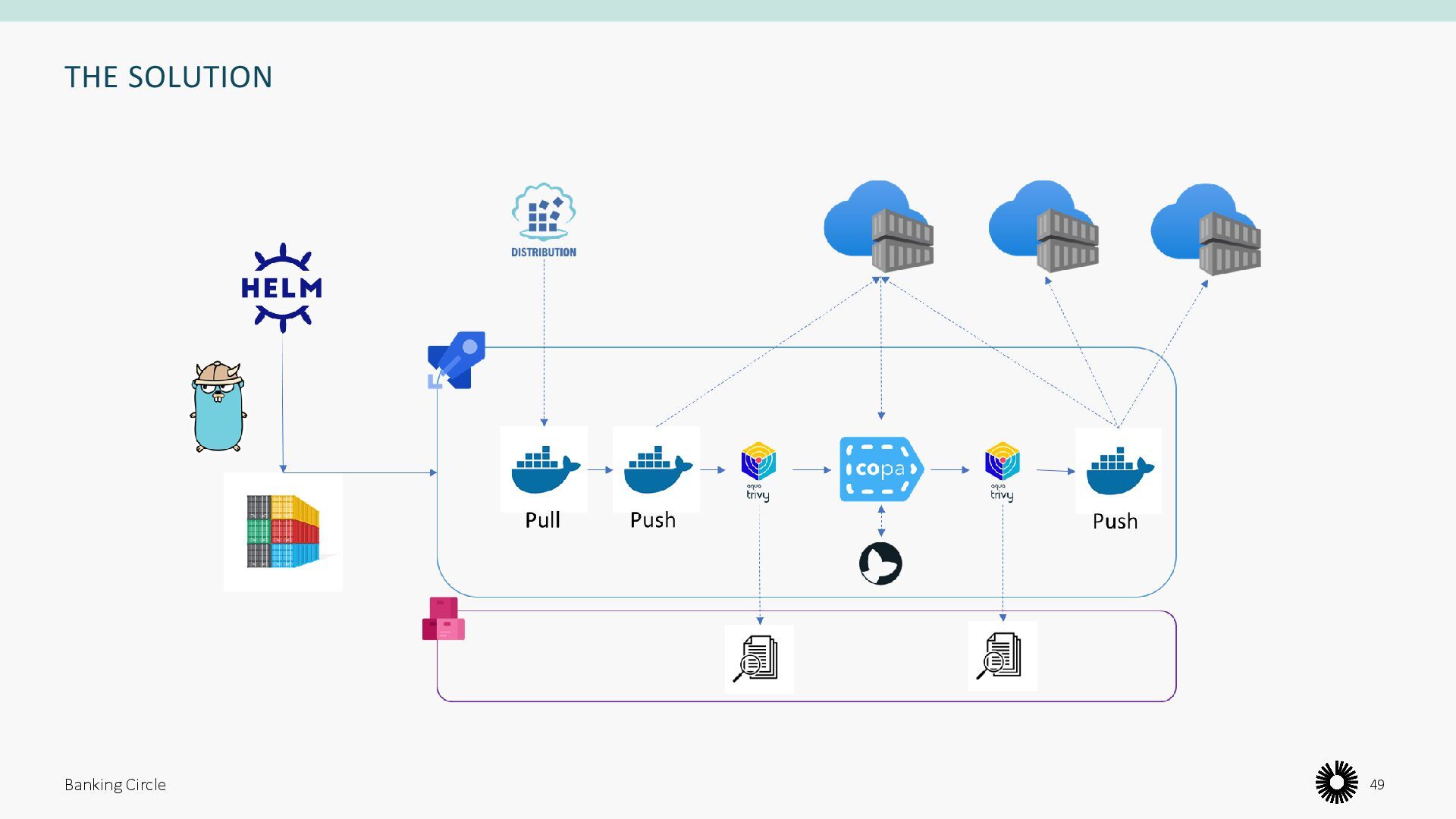The width and height of the screenshot is (1456, 819).
Task: Click the rightmost Azure container registry cloud
Action: click(x=1206, y=227)
